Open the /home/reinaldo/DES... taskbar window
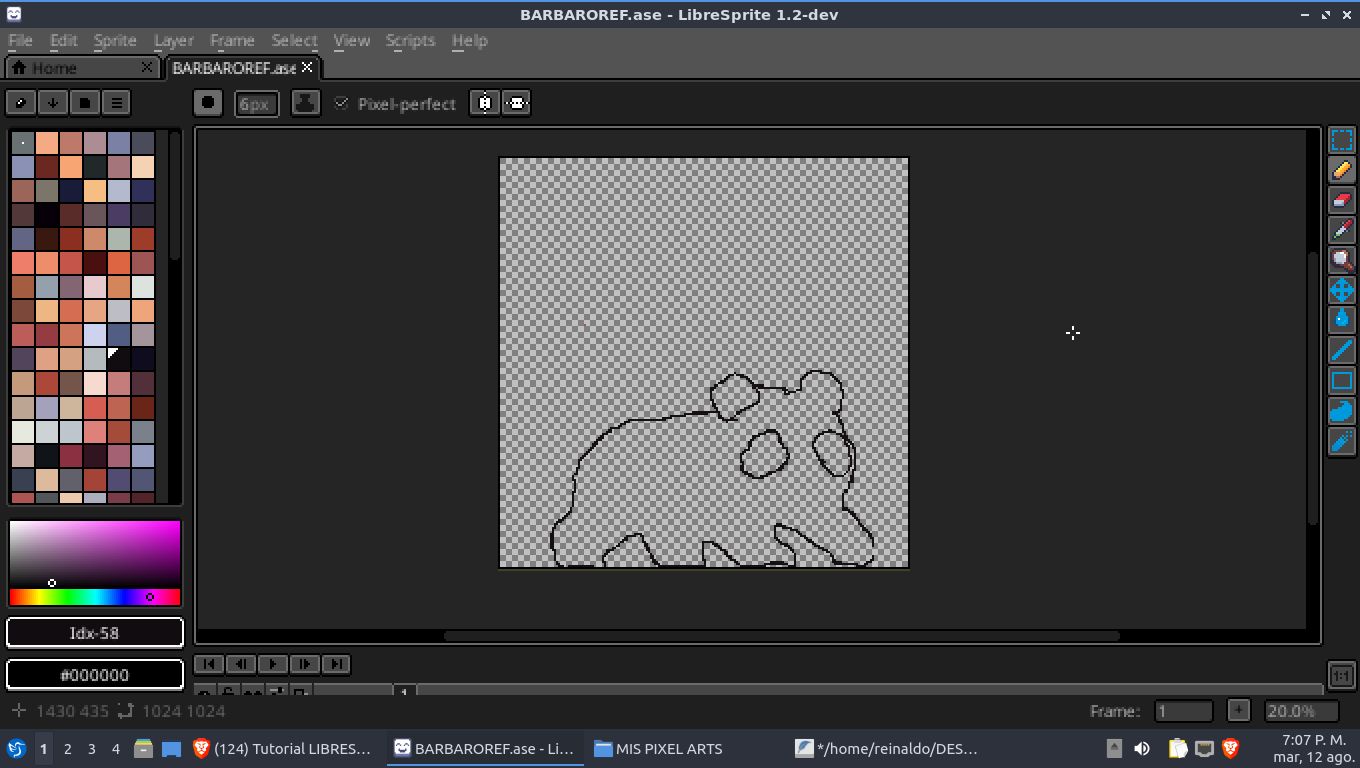The width and height of the screenshot is (1360, 768). pos(886,748)
